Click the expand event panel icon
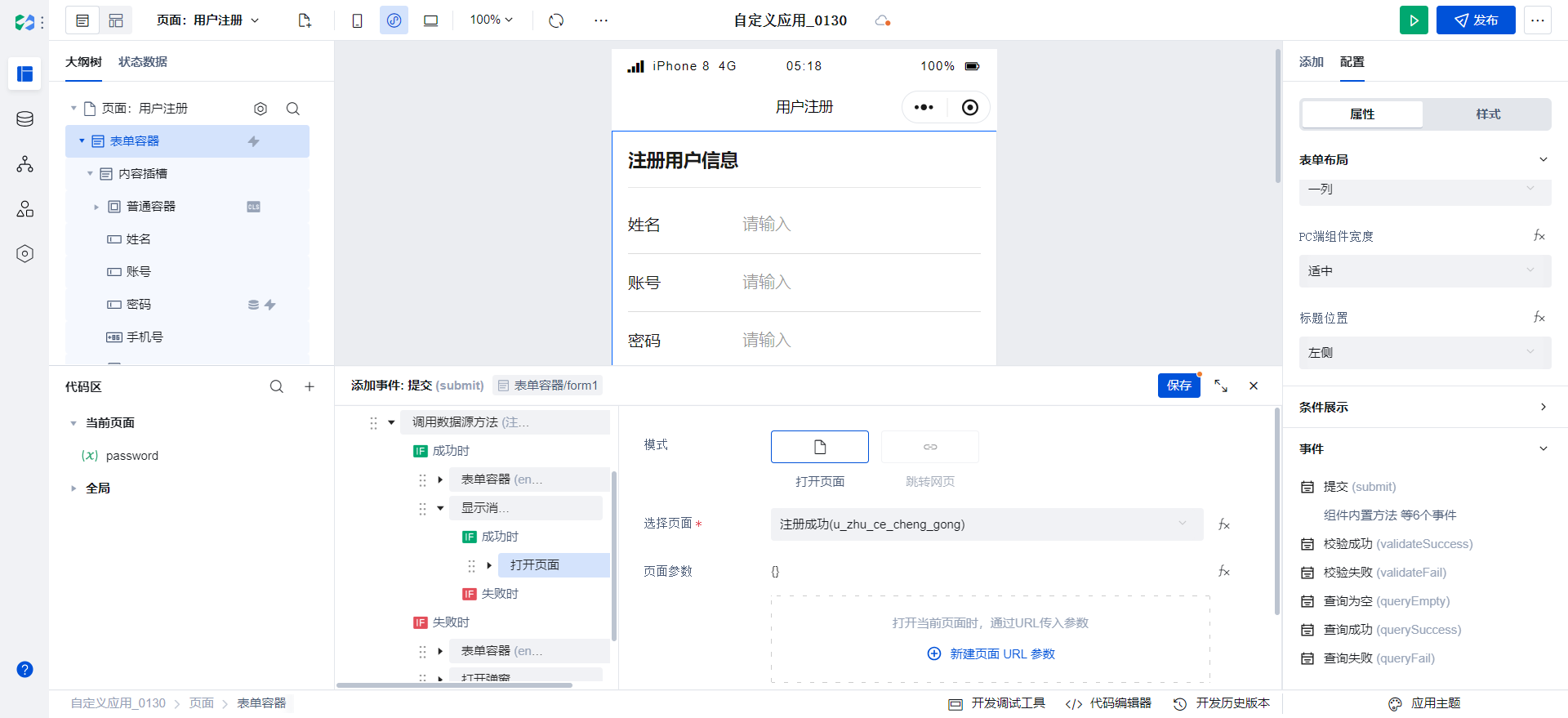Image resolution: width=1568 pixels, height=718 pixels. point(1221,386)
